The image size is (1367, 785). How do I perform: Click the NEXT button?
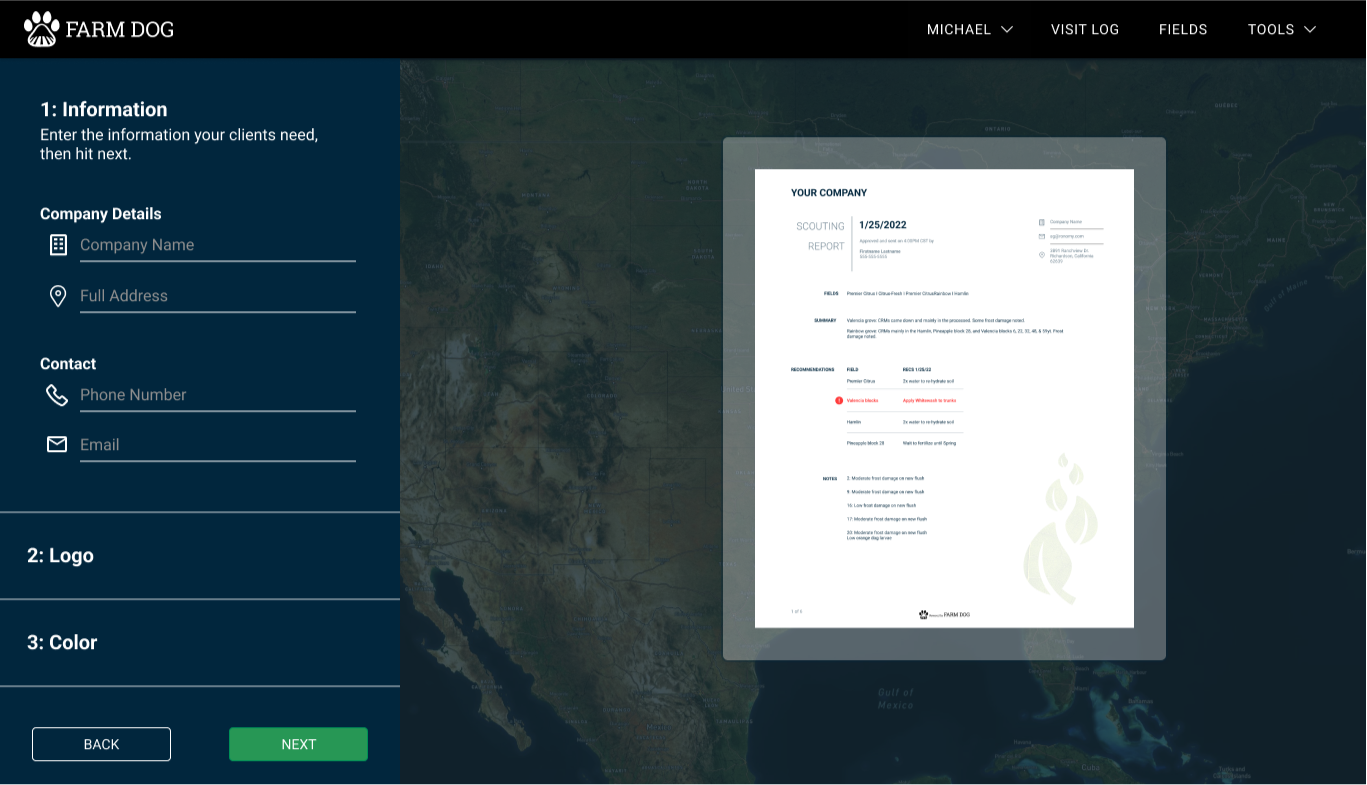coord(298,744)
